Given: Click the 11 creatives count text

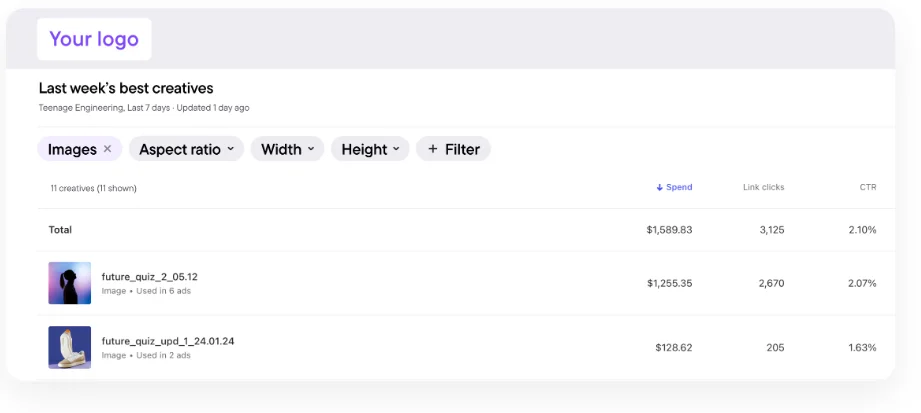Looking at the screenshot, I should 93,188.
